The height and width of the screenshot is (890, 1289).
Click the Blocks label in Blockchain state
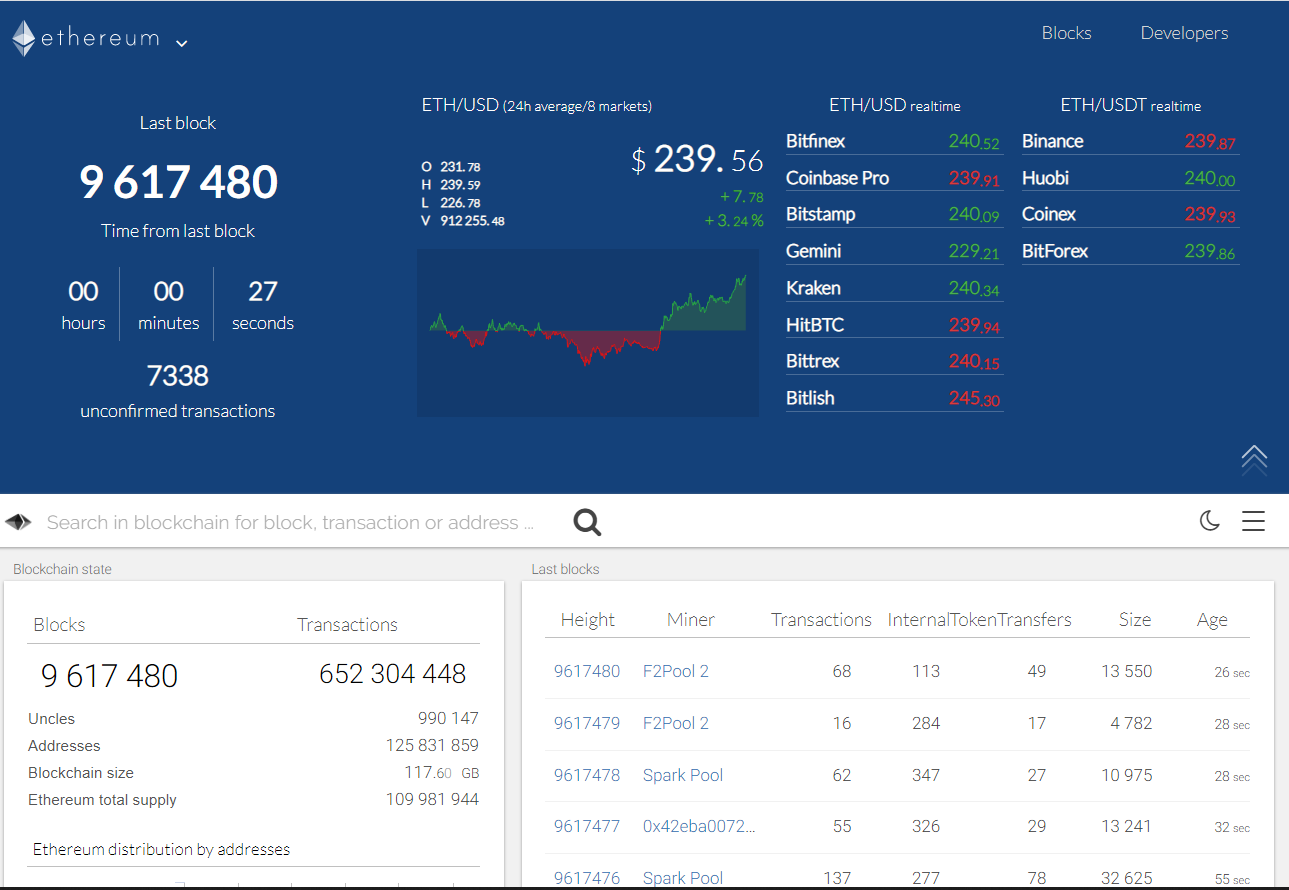[59, 625]
